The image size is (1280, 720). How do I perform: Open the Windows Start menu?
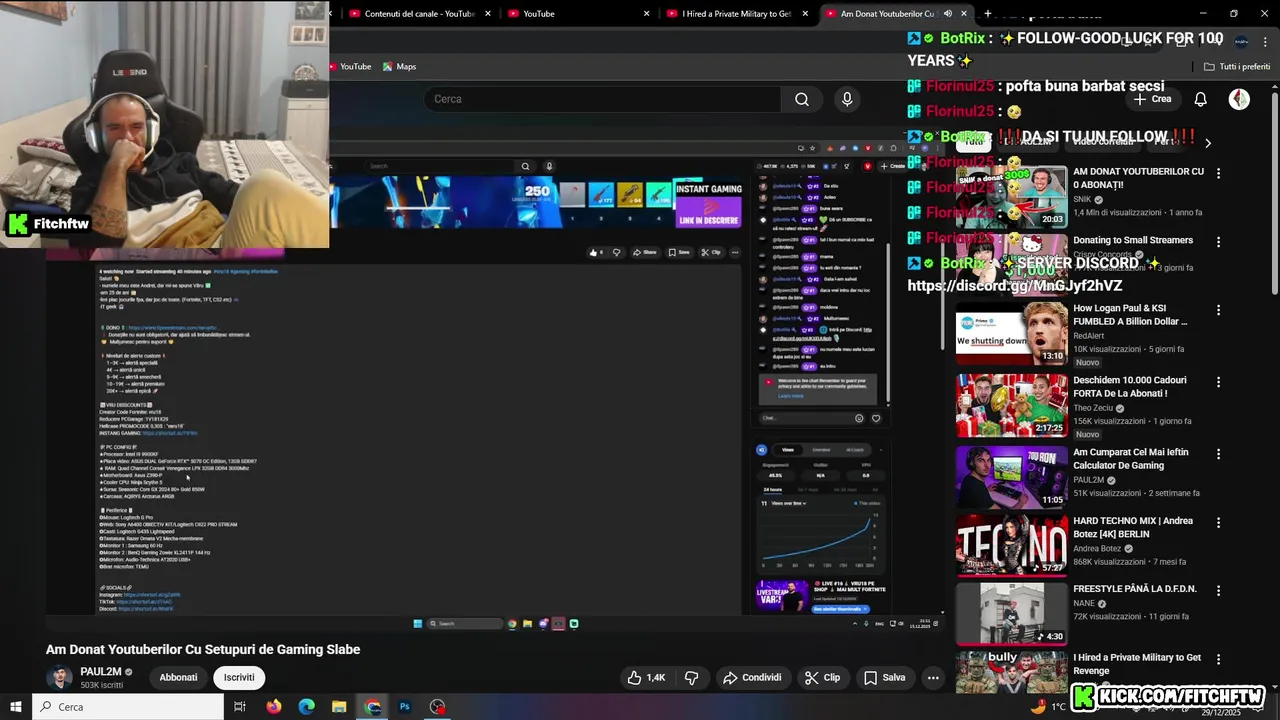pyautogui.click(x=16, y=707)
